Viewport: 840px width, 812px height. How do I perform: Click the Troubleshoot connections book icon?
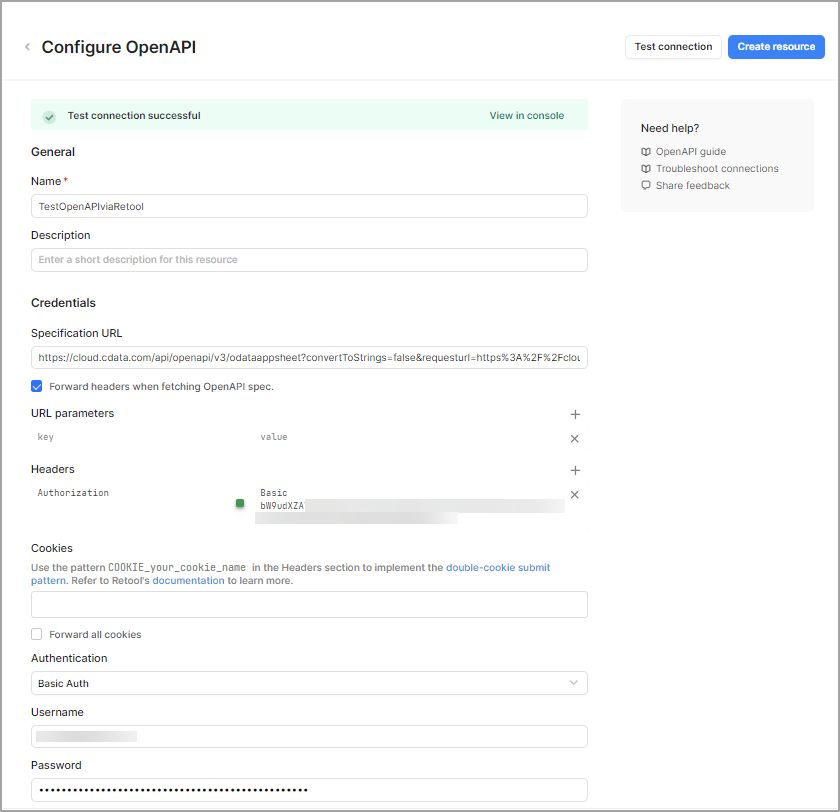point(646,168)
